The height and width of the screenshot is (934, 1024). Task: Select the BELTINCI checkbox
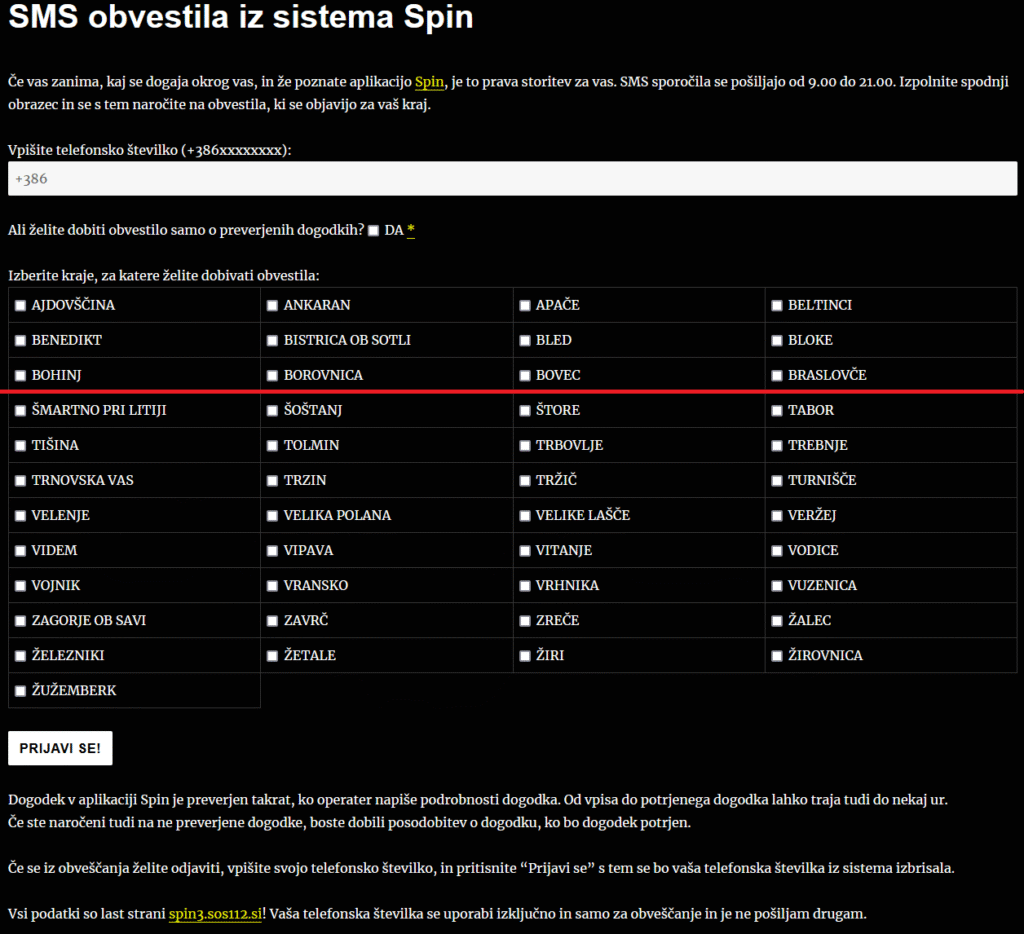(777, 306)
